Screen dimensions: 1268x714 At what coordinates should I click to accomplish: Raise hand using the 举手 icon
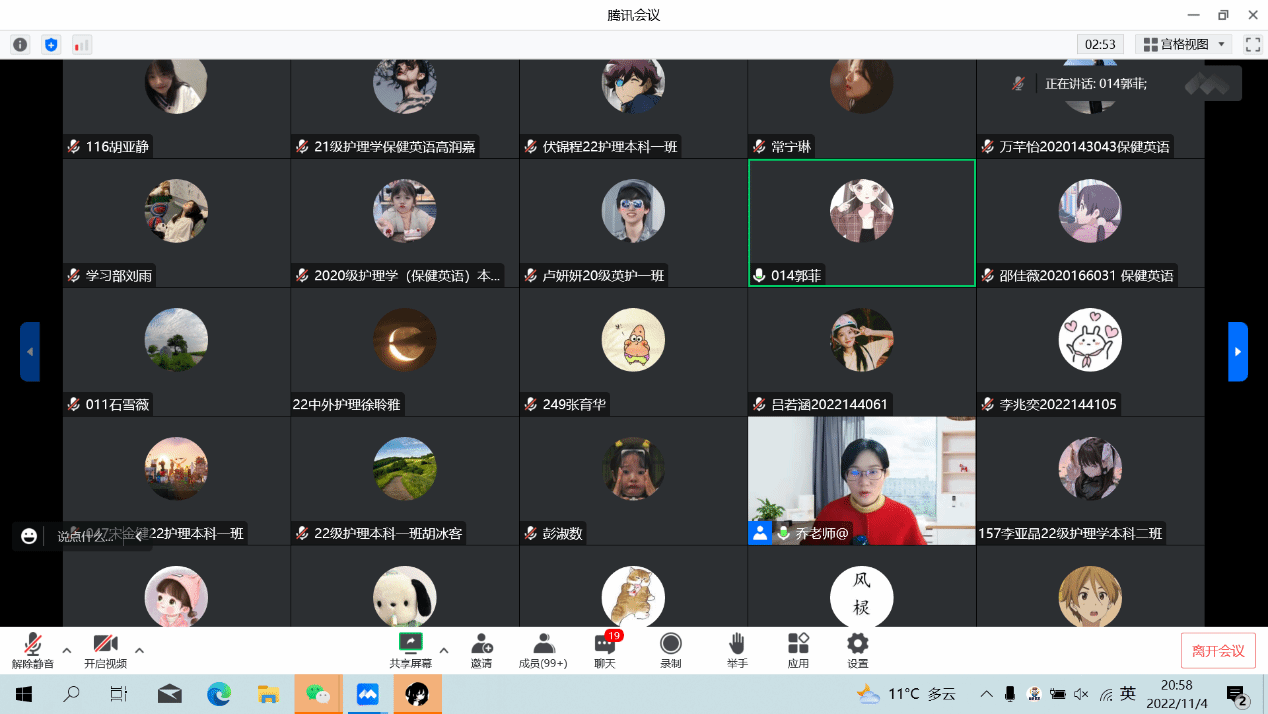736,649
